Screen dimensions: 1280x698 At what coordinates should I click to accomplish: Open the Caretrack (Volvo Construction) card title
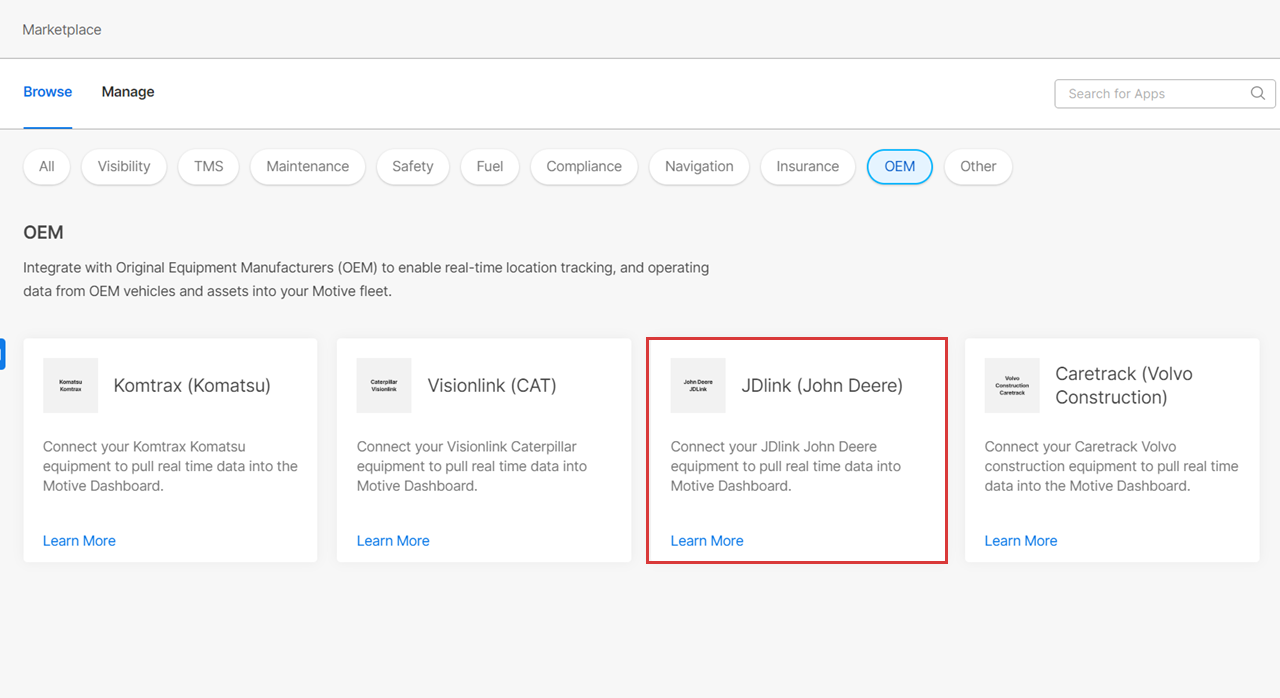[1123, 385]
